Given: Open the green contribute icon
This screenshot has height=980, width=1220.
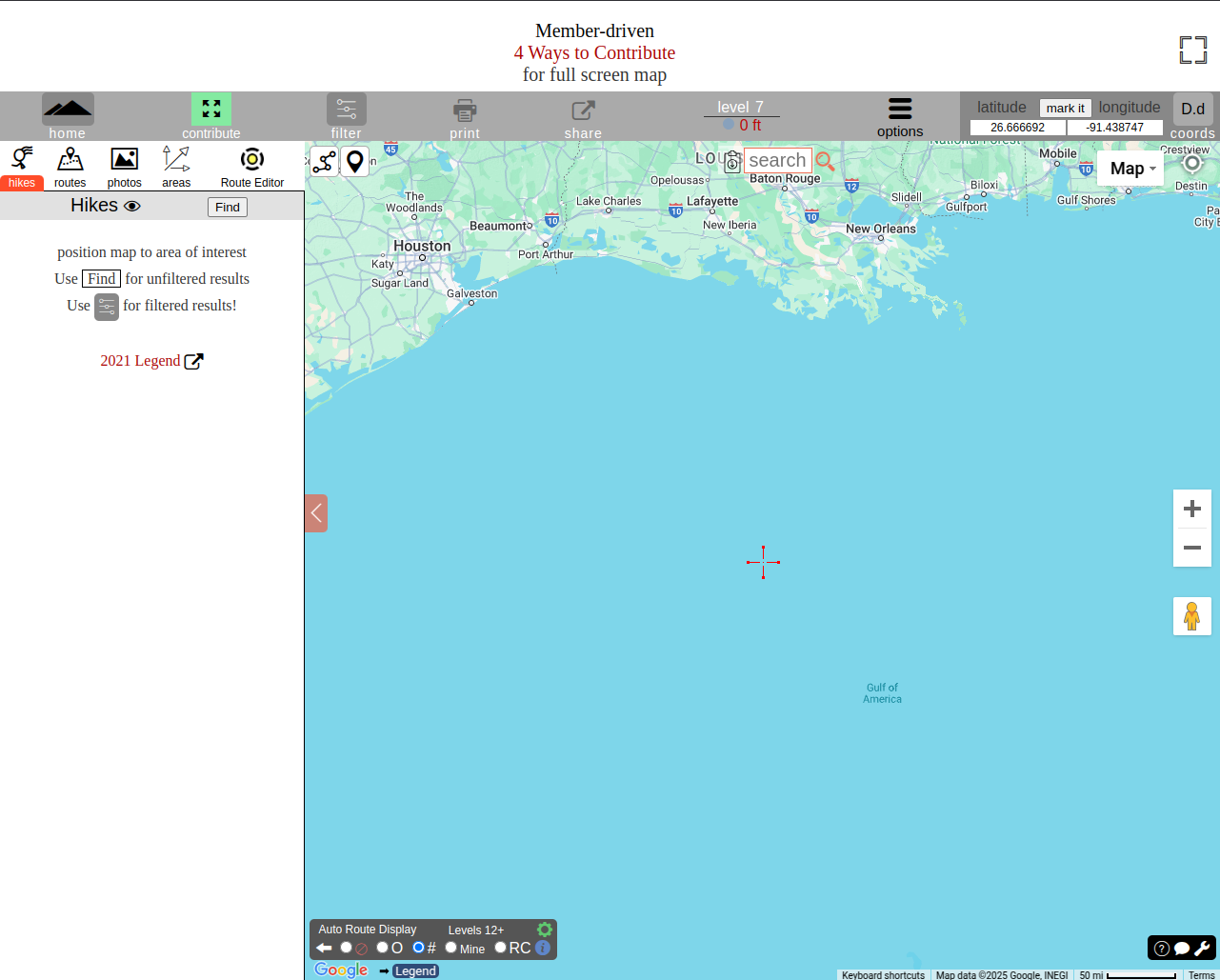Looking at the screenshot, I should pos(211,109).
